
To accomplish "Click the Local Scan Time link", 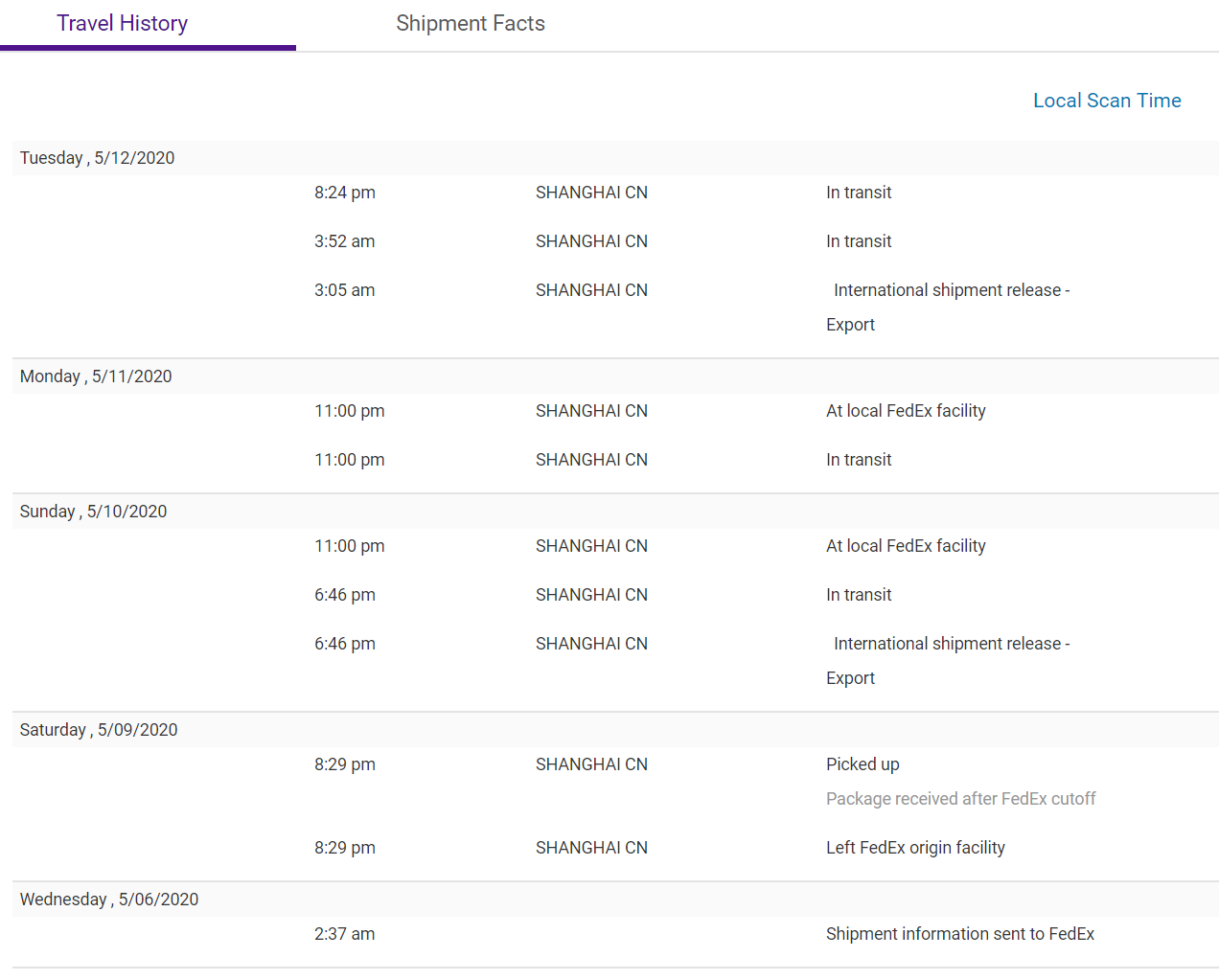I will 1106,101.
